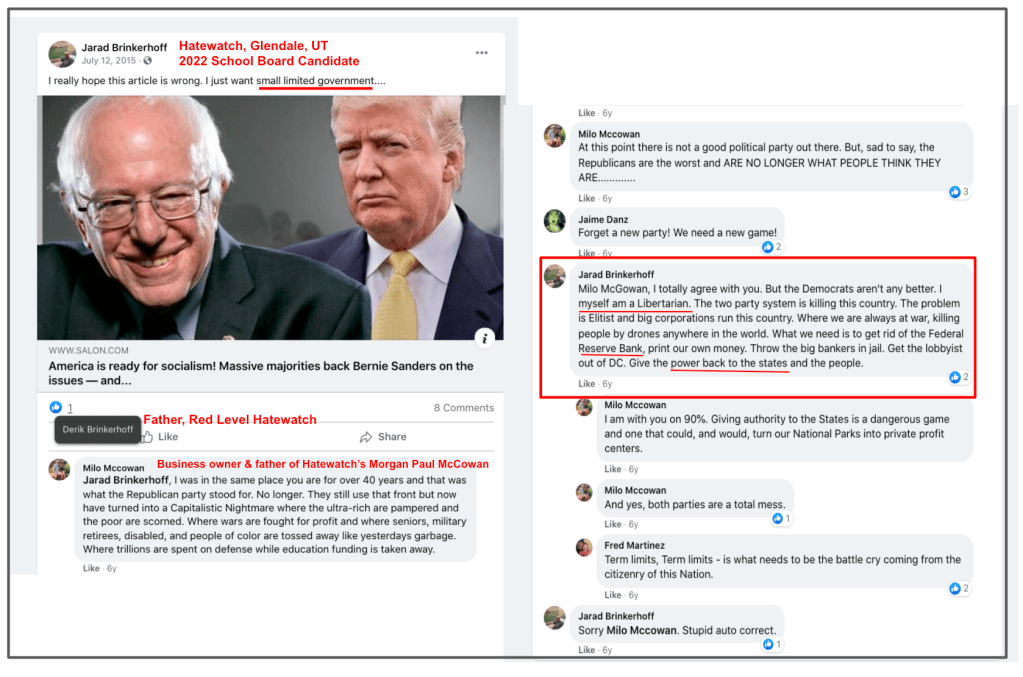The image size is (1023, 677).
Task: Click the July 12, 2015 post timestamp
Action: click(x=108, y=61)
